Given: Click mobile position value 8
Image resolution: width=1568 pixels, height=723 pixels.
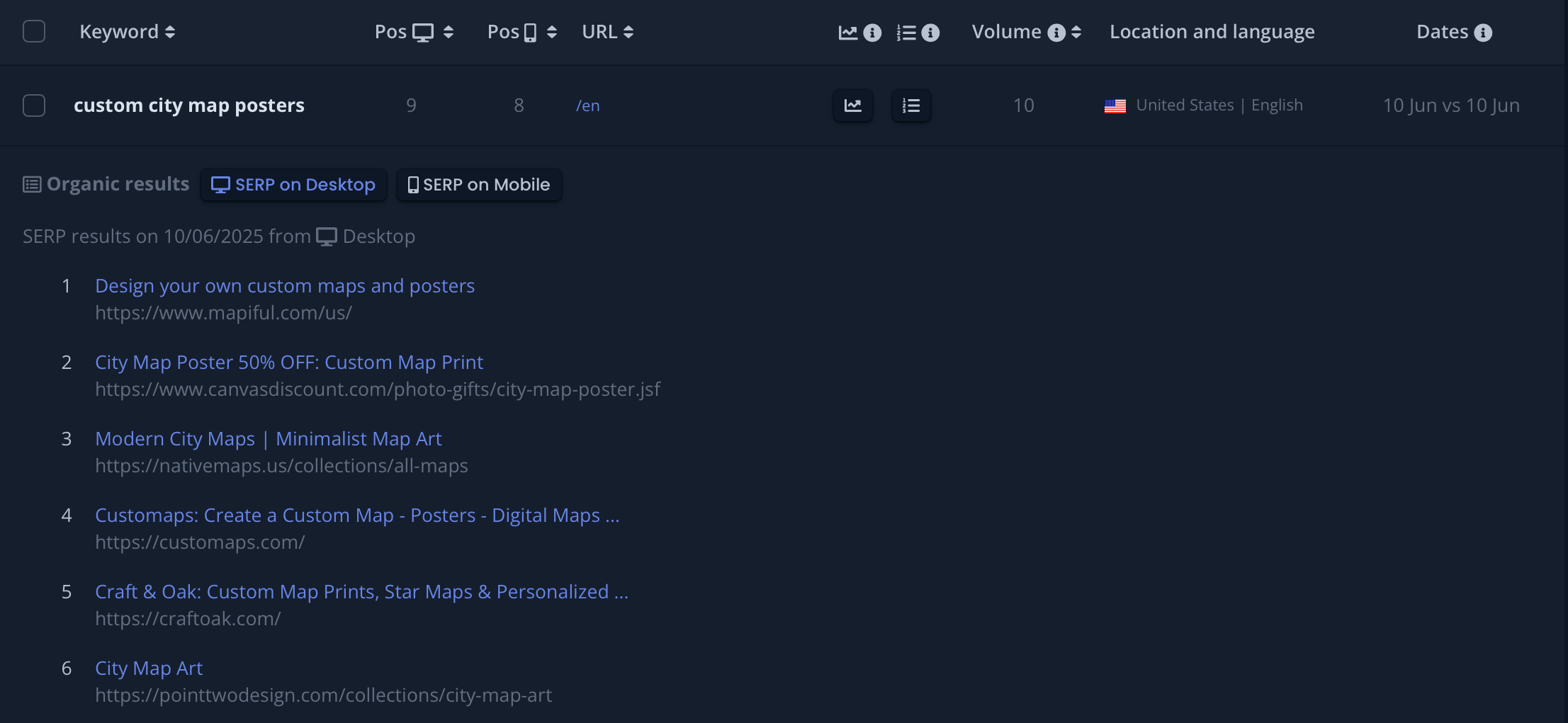Looking at the screenshot, I should [x=519, y=106].
